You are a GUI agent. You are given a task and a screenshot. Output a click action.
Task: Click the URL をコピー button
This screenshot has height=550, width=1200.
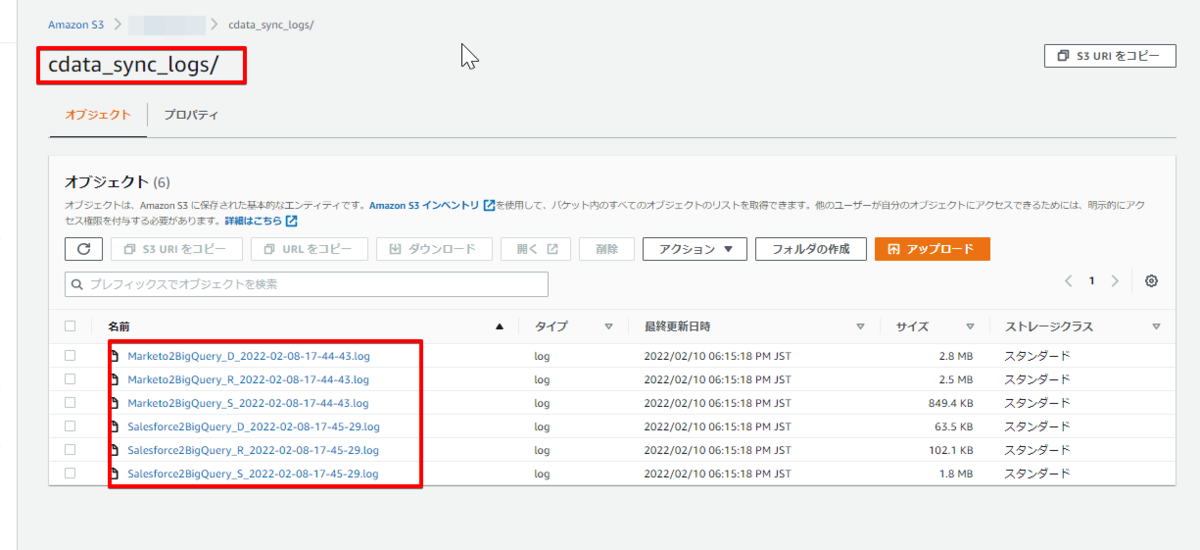(309, 249)
